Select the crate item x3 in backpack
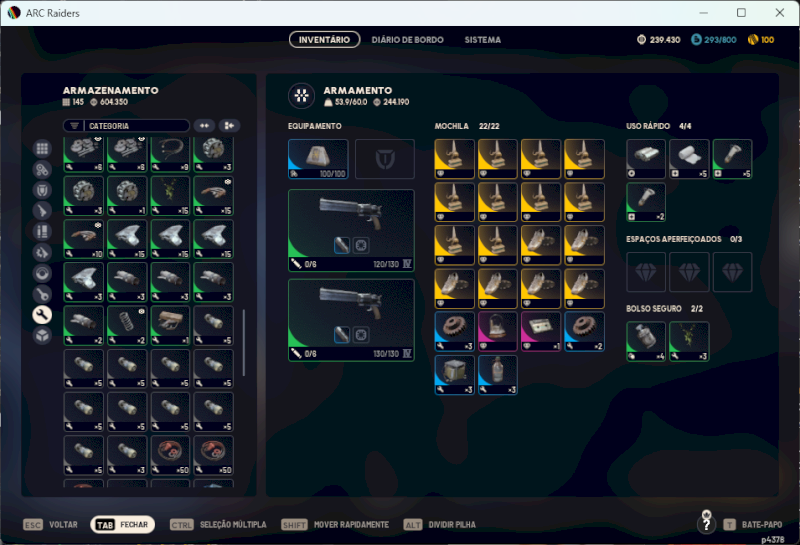Screen dimensions: 800x545 coord(455,375)
